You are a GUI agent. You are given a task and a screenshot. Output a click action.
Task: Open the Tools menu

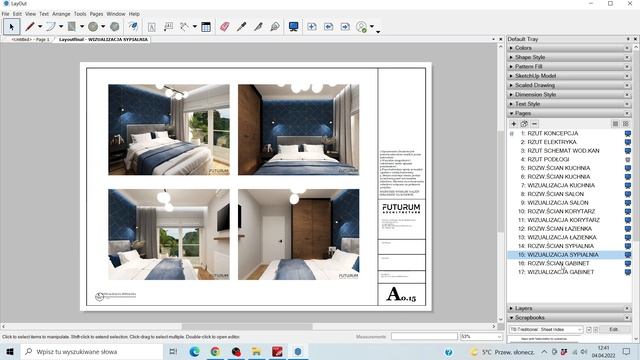[x=80, y=14]
